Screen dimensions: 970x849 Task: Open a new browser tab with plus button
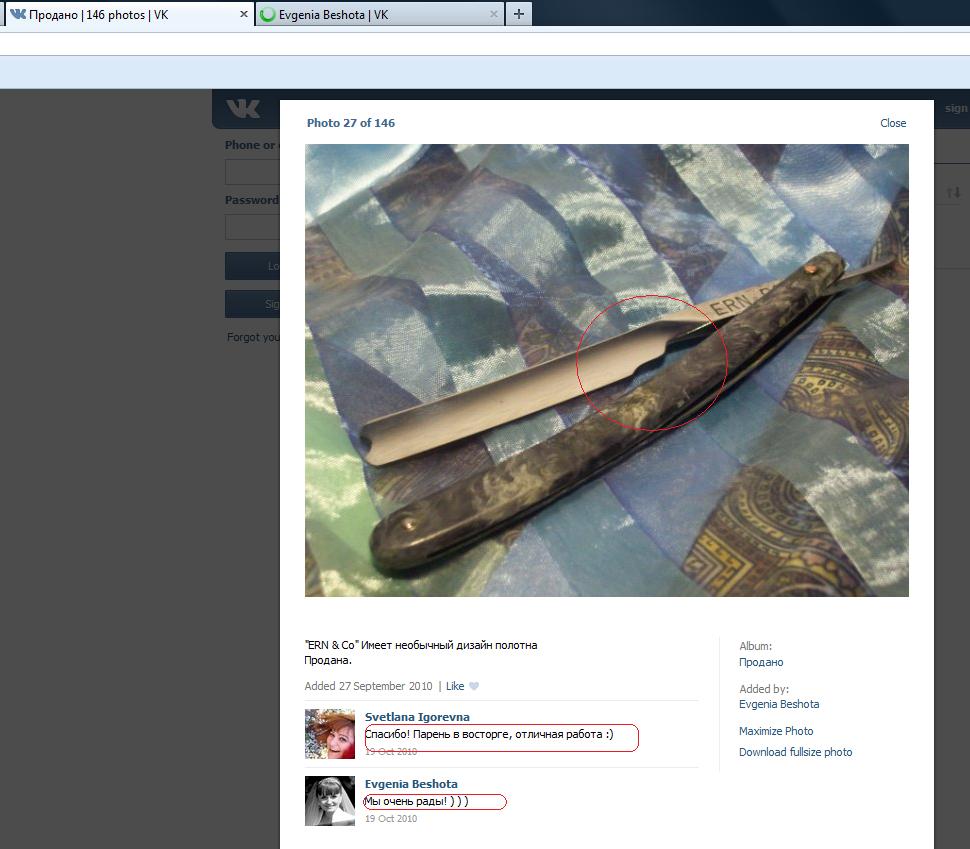(518, 14)
